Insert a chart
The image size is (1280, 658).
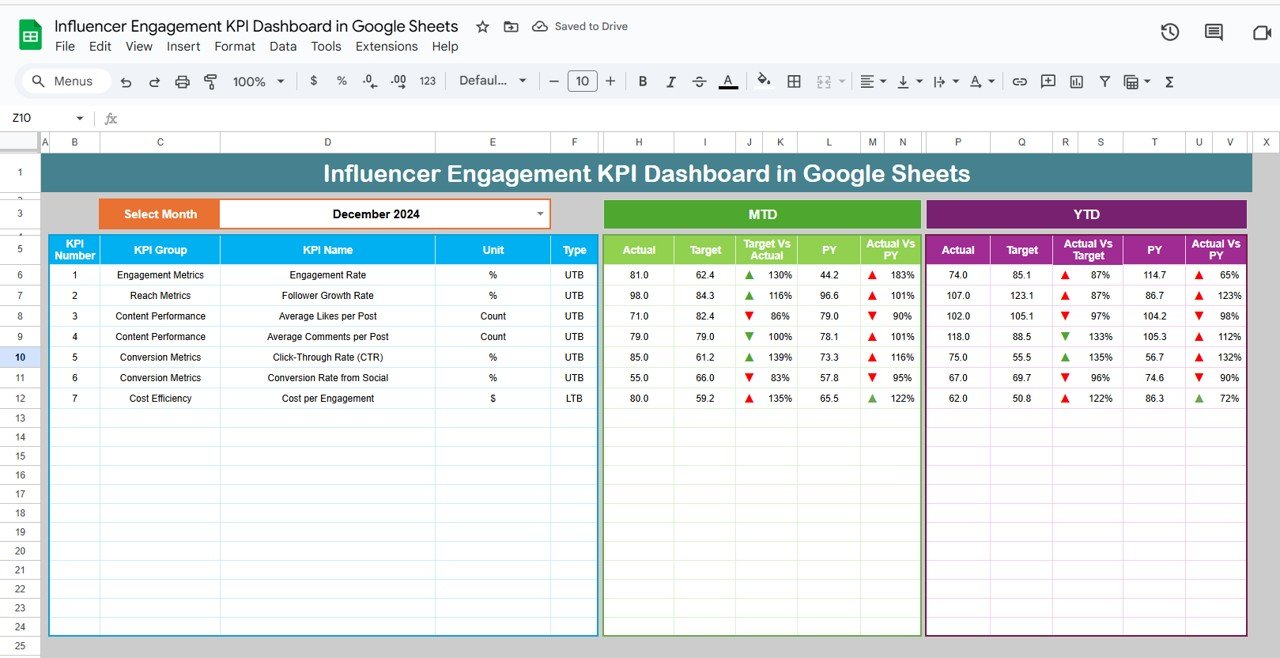click(x=1076, y=81)
